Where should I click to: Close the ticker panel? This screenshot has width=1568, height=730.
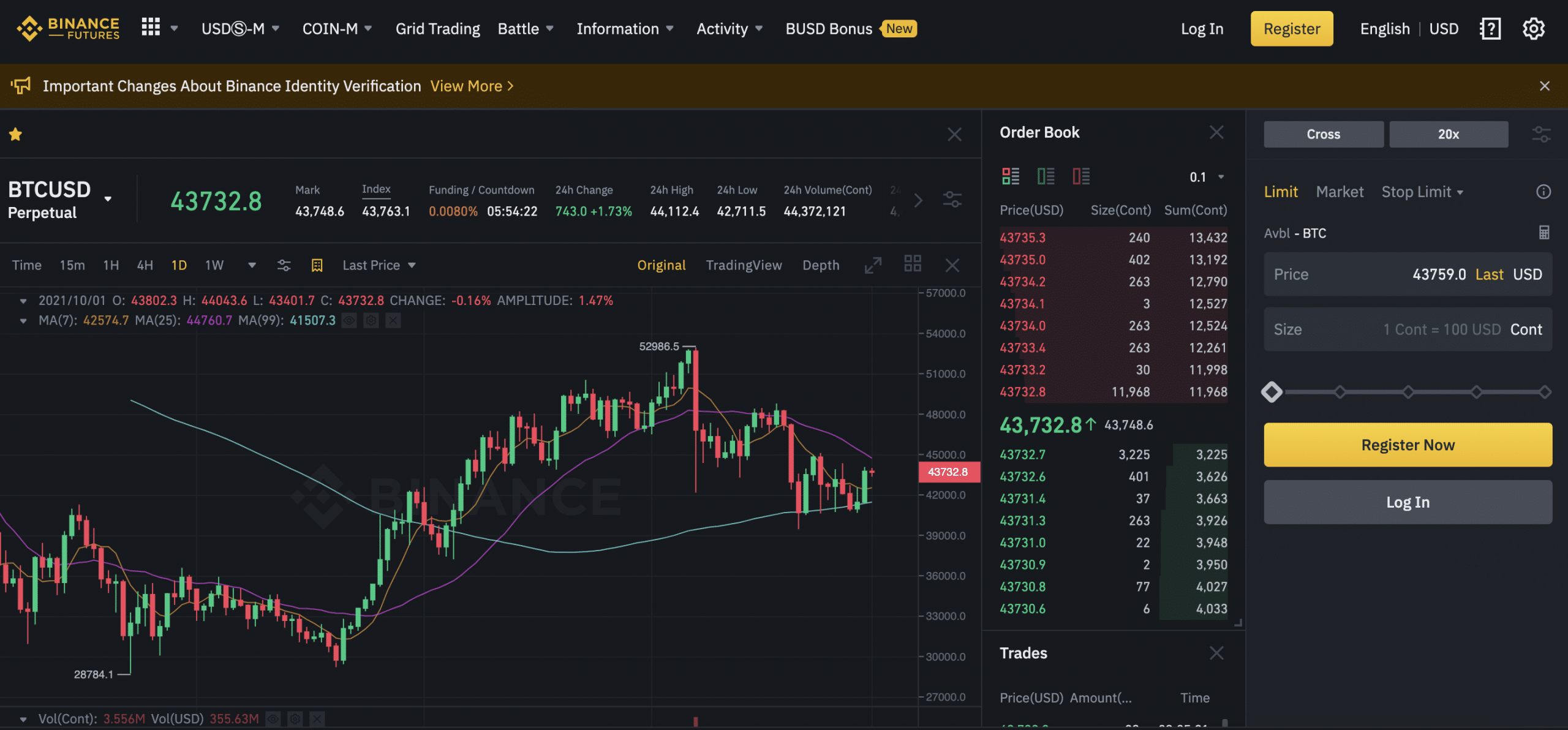pos(954,134)
